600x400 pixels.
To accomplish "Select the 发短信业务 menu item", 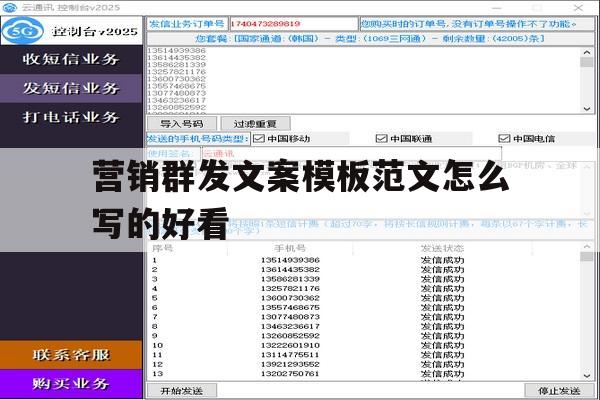I will [x=71, y=88].
